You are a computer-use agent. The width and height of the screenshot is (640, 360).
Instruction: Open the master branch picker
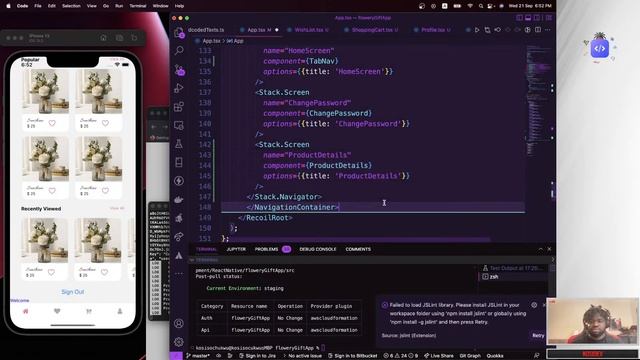click(x=198, y=356)
